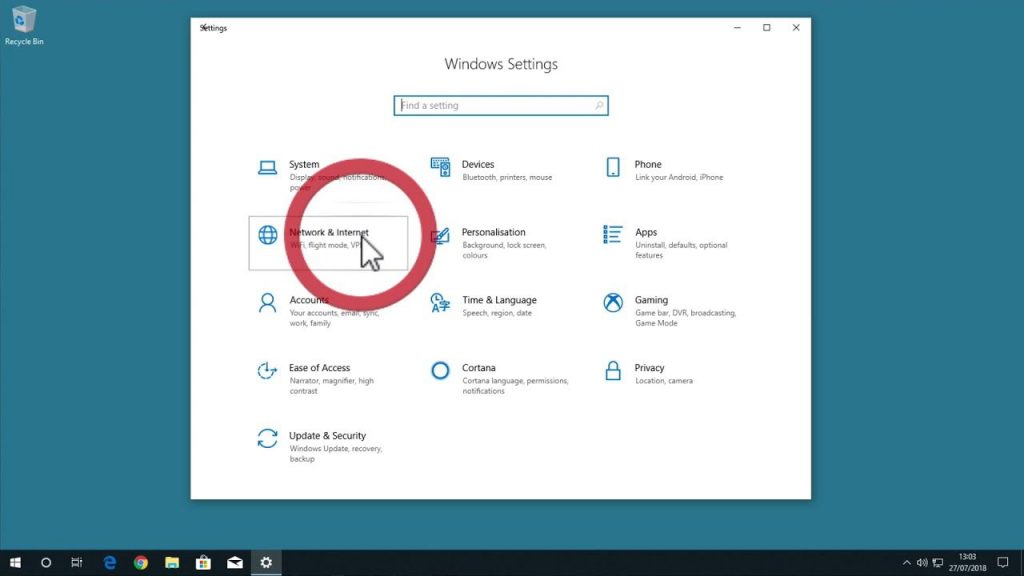Open Mail app from the taskbar
The height and width of the screenshot is (576, 1024).
[234, 562]
